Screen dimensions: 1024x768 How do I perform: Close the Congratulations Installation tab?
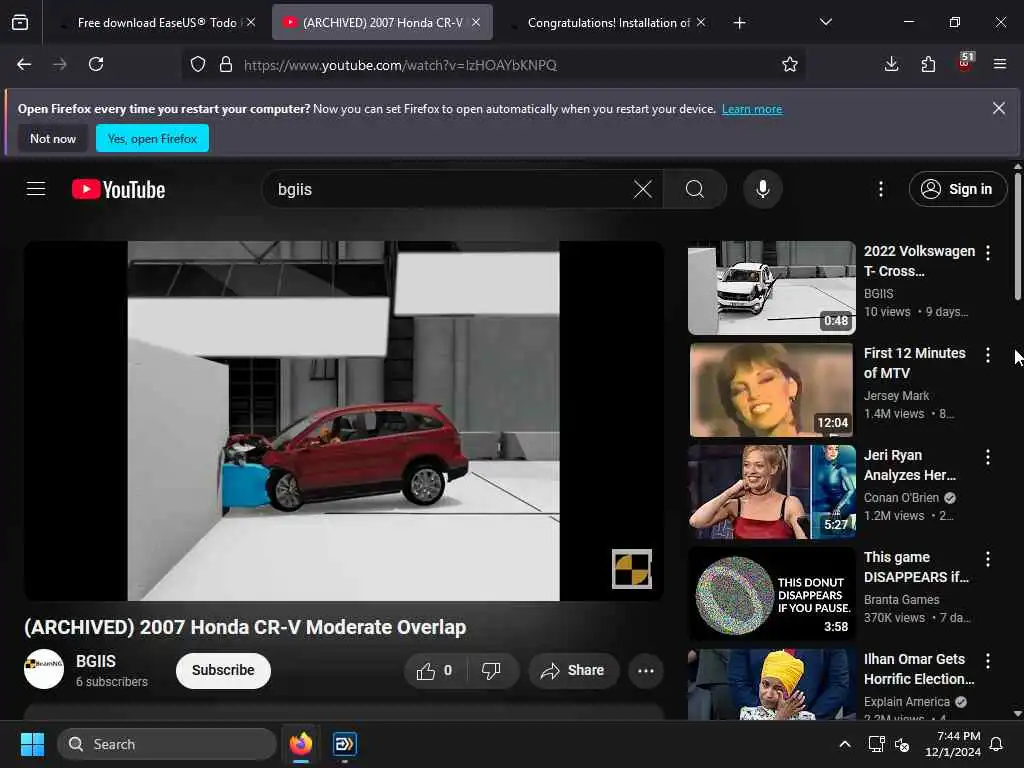coord(701,22)
